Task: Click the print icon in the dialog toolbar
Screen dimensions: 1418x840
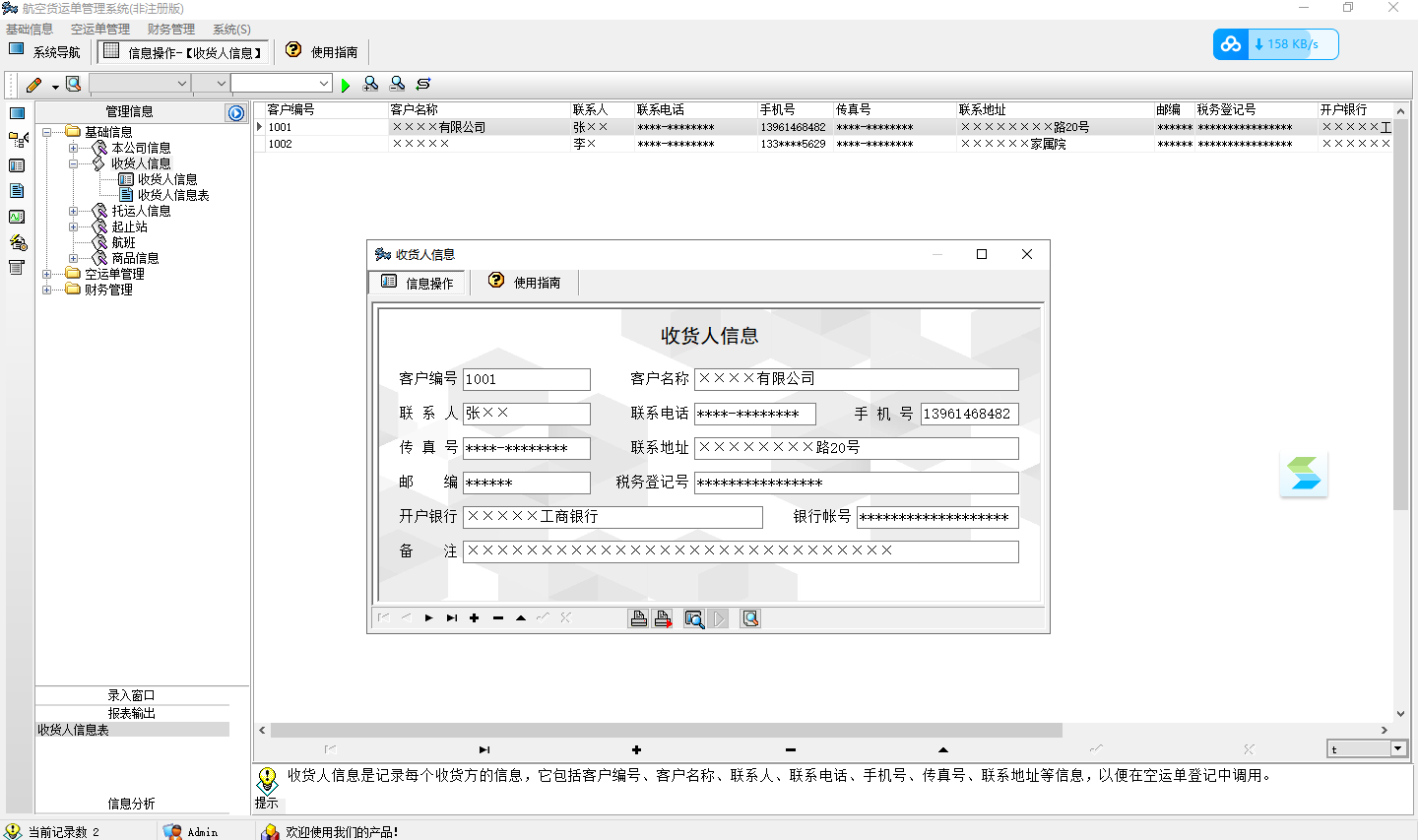Action: pyautogui.click(x=638, y=618)
